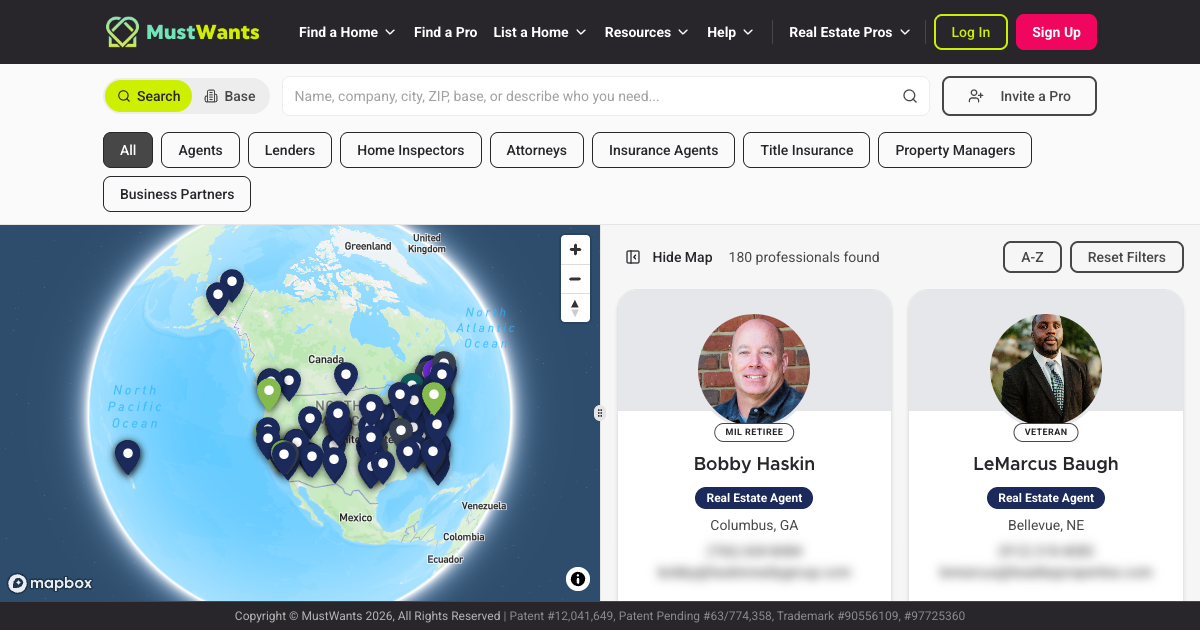The height and width of the screenshot is (630, 1200).
Task: Click the MustWants heart logo
Action: coord(122,32)
